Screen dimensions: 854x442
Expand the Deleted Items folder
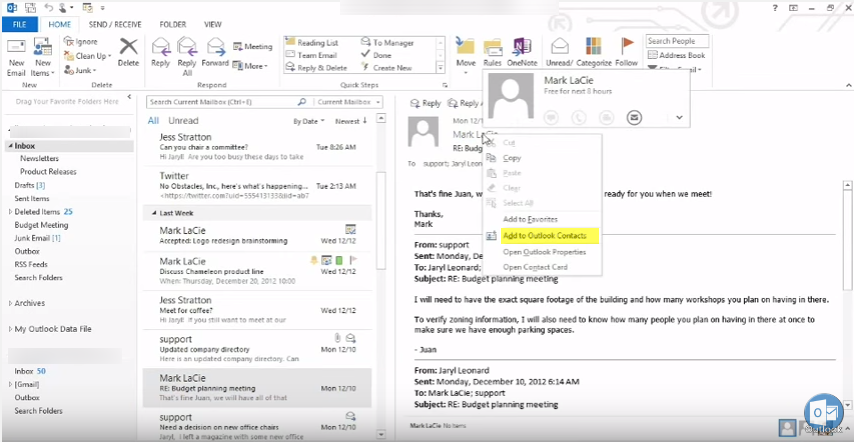pos(10,212)
